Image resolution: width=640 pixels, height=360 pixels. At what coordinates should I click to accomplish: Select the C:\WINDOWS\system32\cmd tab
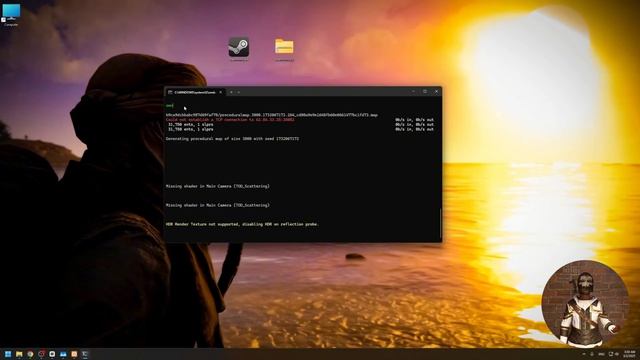[x=195, y=92]
